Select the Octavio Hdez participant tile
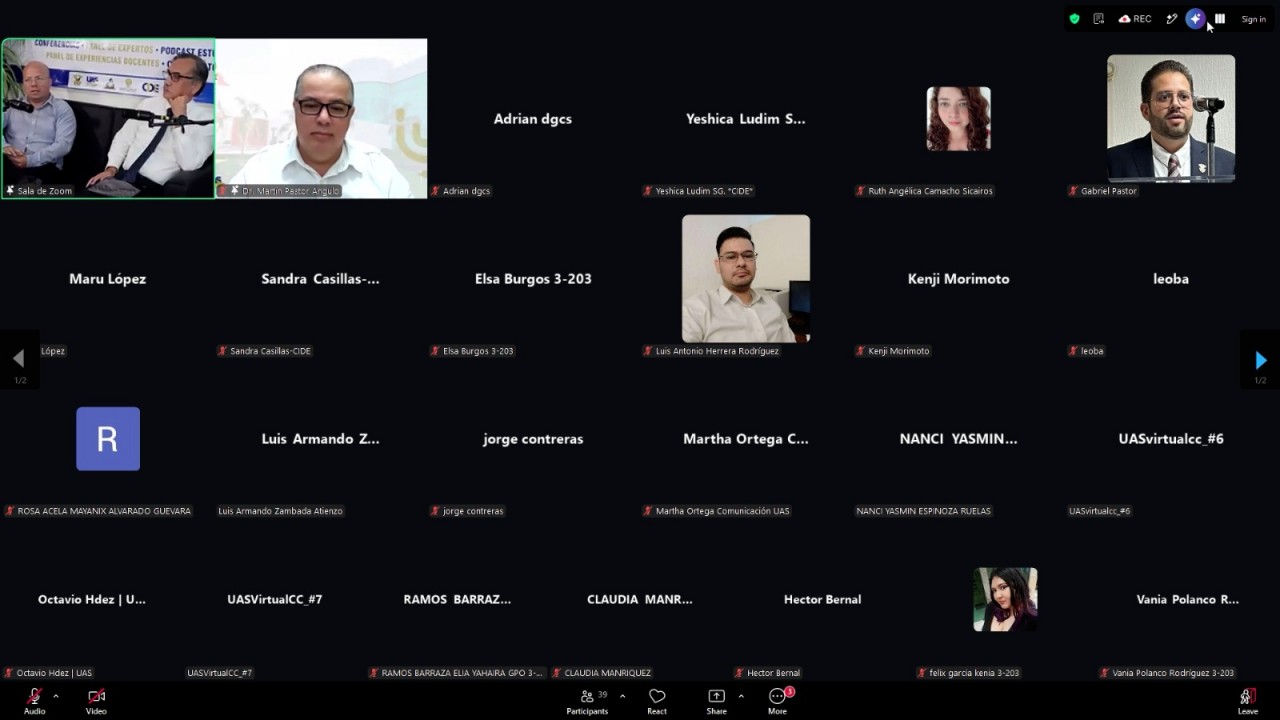Image resolution: width=1280 pixels, height=720 pixels. tap(92, 599)
